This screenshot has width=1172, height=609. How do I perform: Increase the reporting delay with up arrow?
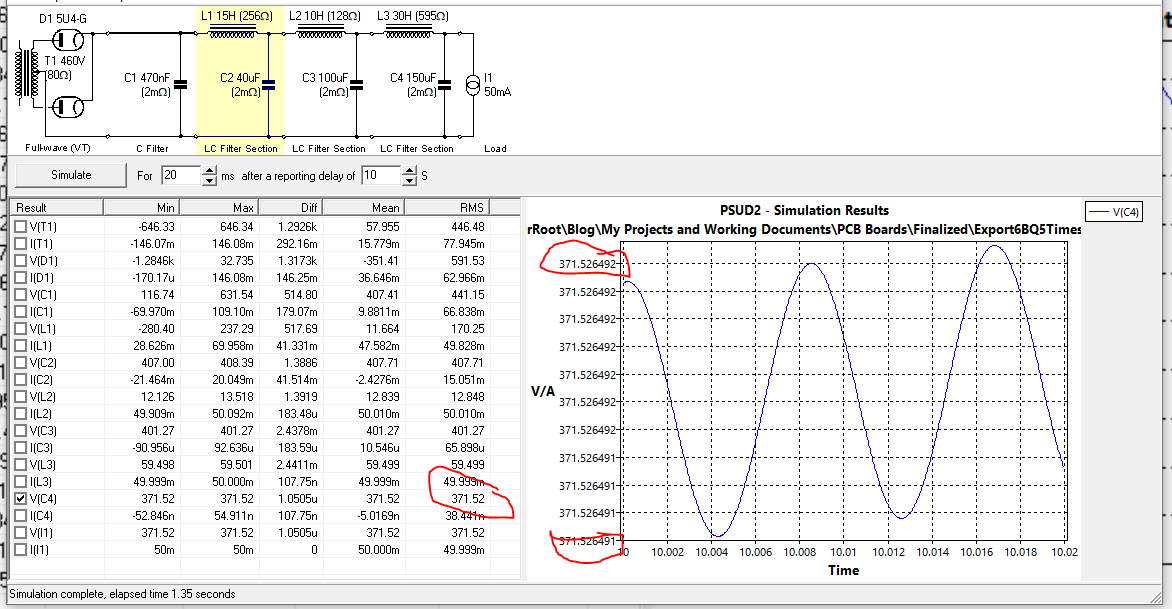click(x=409, y=170)
